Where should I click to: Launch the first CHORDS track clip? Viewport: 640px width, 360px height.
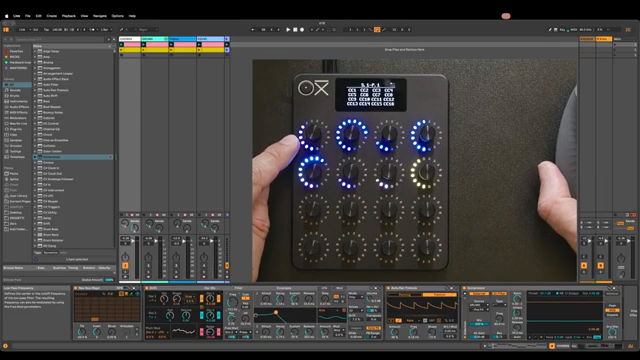click(x=122, y=44)
